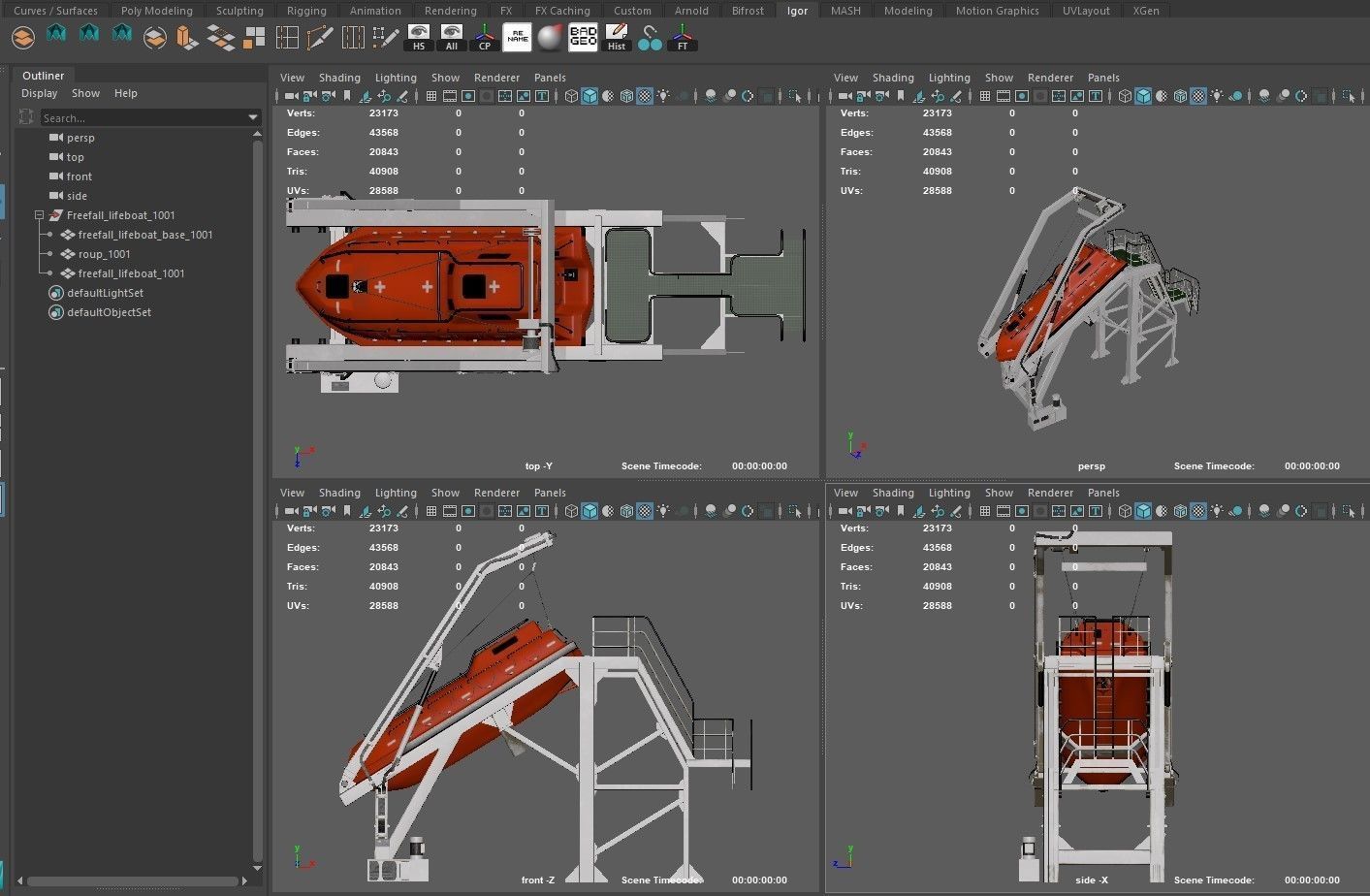Click the BAD GEO shelf icon
This screenshot has width=1370, height=896.
click(x=583, y=38)
